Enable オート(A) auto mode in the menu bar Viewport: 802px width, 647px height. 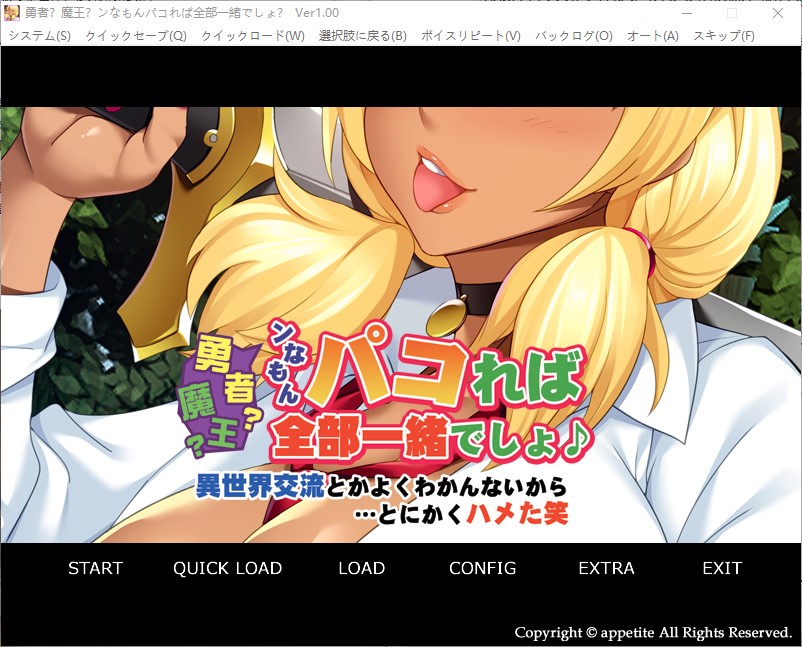(652, 36)
